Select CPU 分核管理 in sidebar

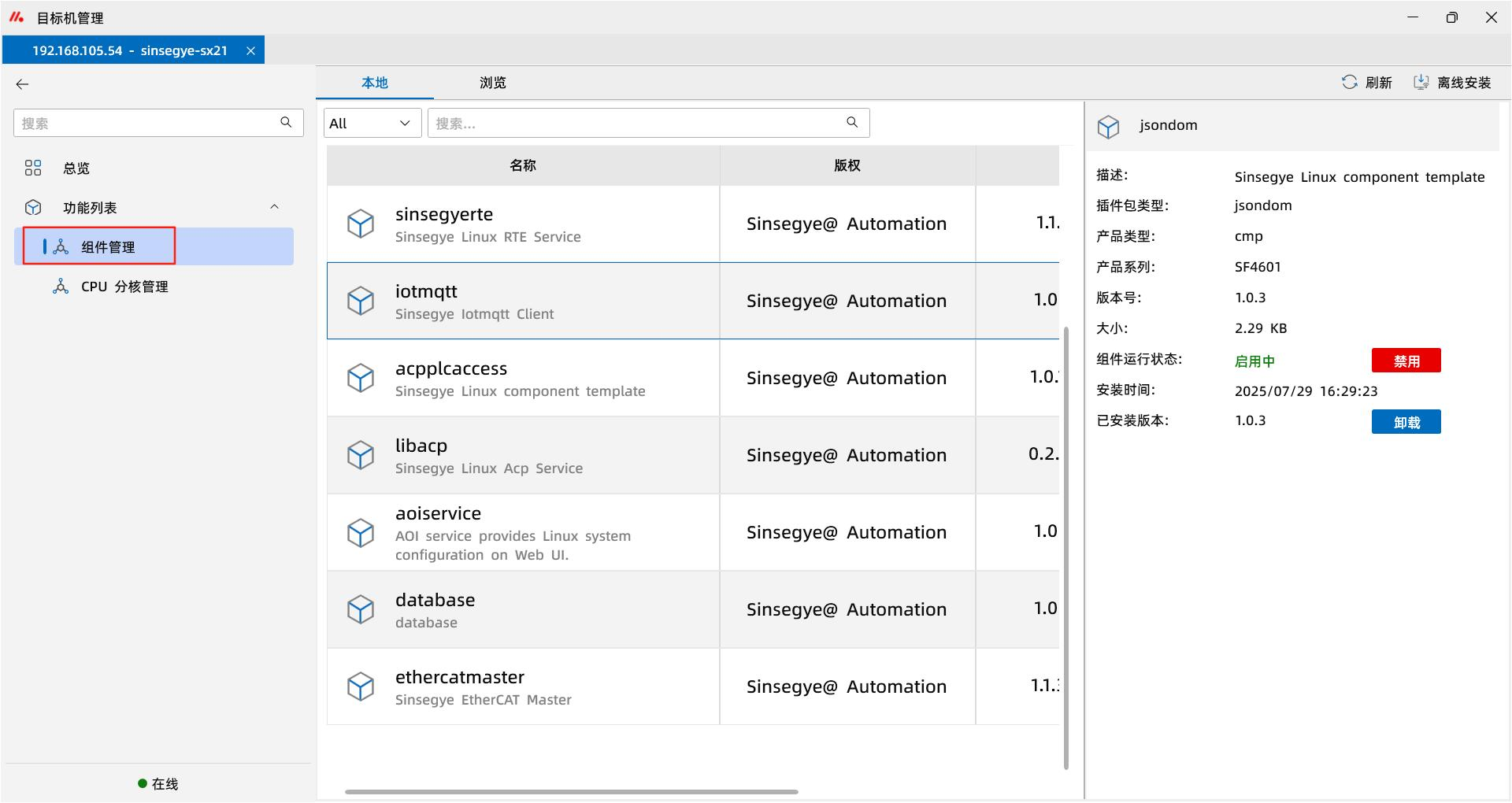point(124,287)
